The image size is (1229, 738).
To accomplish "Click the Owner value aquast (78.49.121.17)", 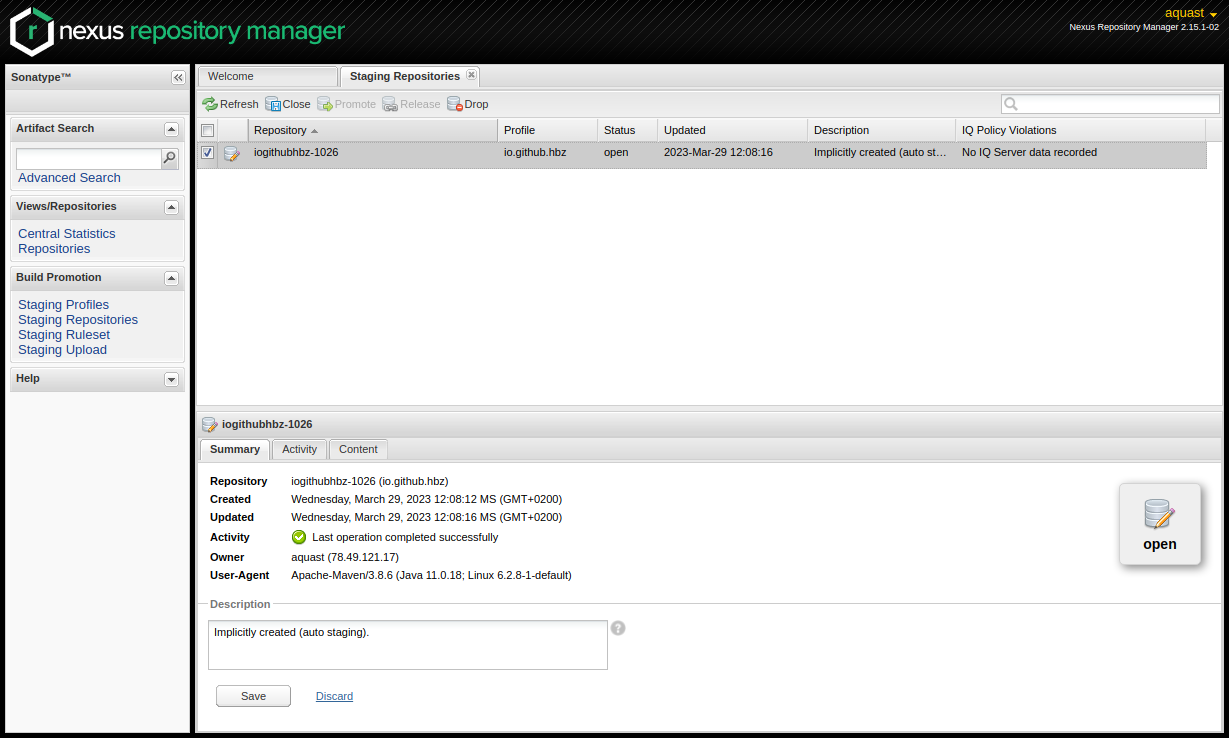I will tap(345, 557).
